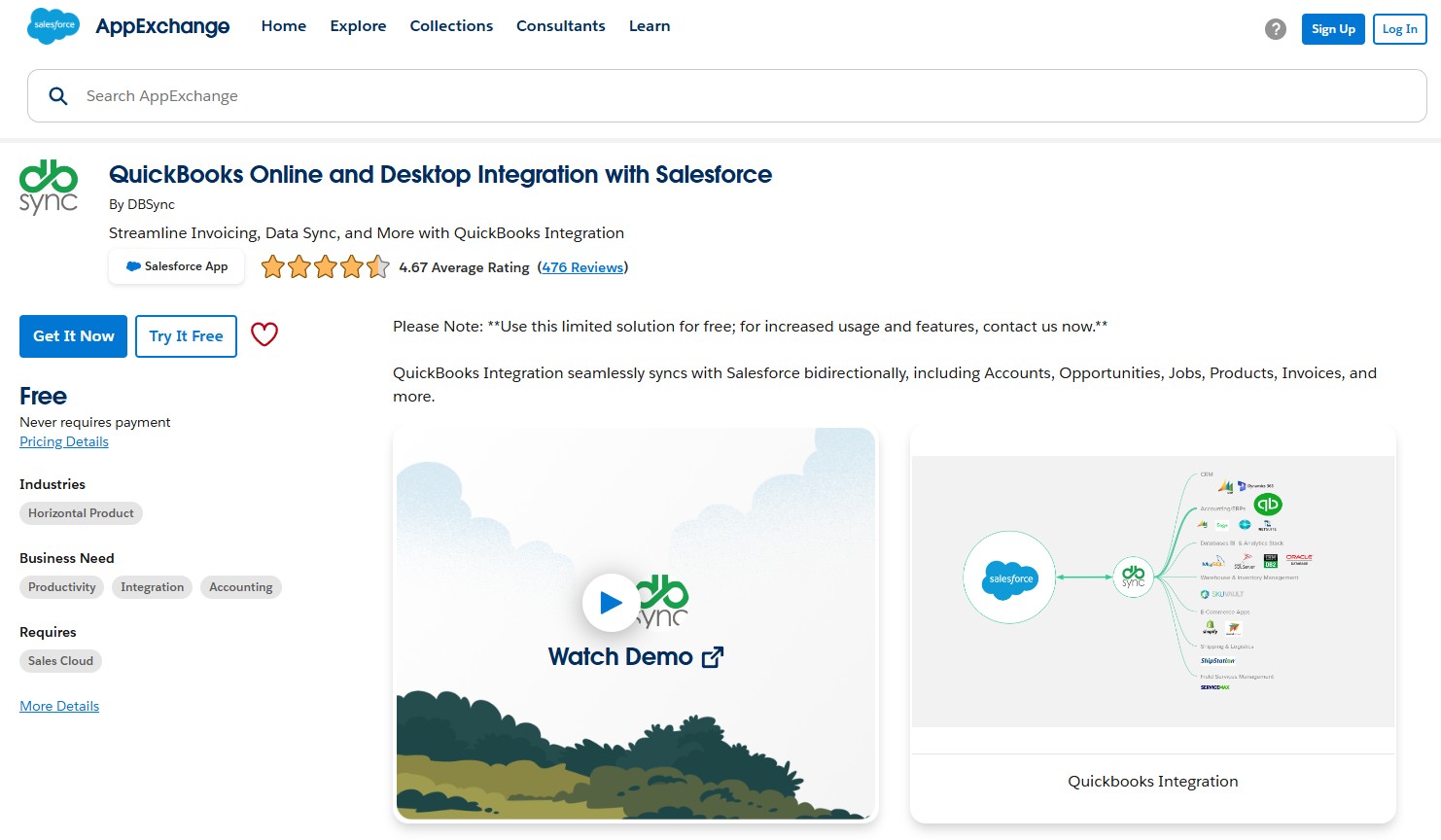Click the search magnifier icon
The height and width of the screenshot is (840, 1441).
pos(58,96)
